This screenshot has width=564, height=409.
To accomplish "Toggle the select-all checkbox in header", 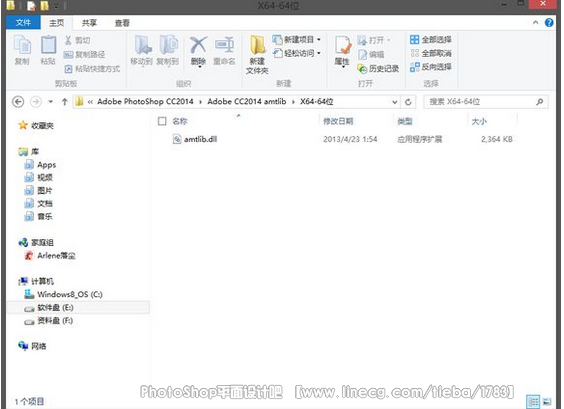I will tap(162, 121).
